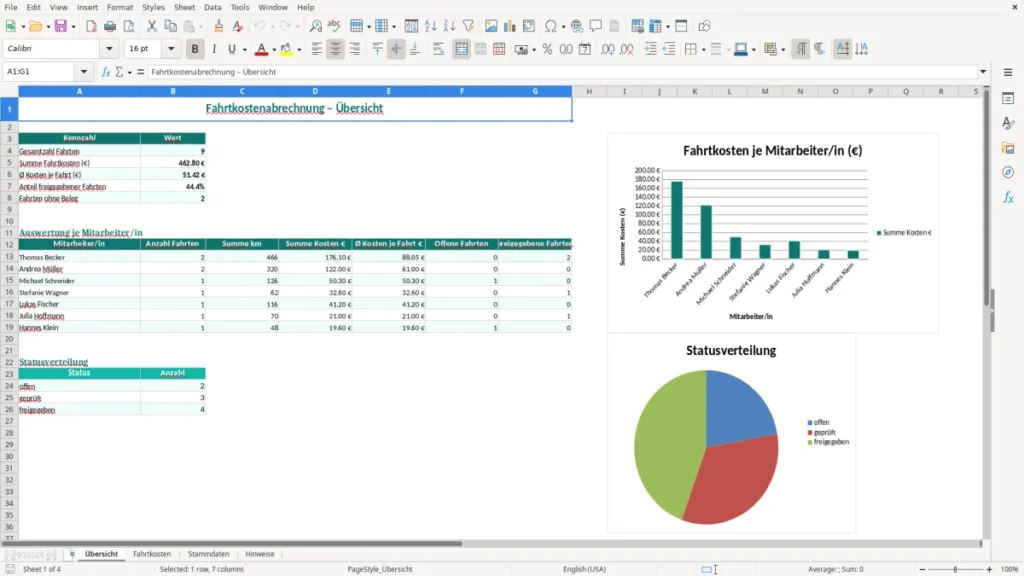Align text left
This screenshot has height=576, width=1024.
(317, 49)
